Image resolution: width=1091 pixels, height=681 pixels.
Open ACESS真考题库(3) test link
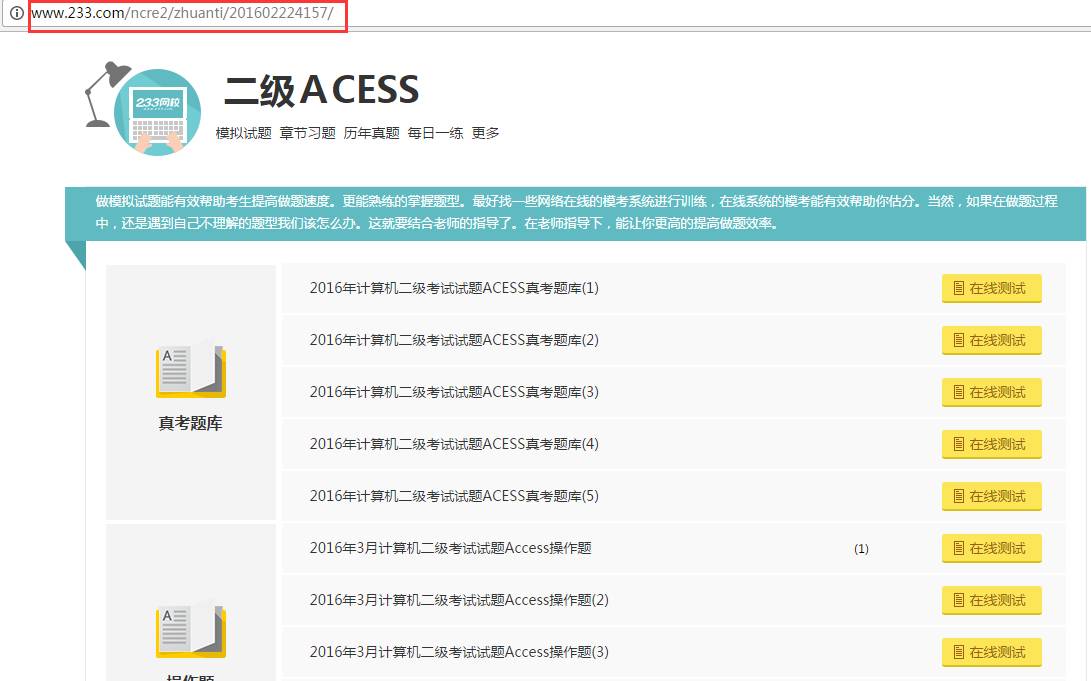tap(454, 392)
